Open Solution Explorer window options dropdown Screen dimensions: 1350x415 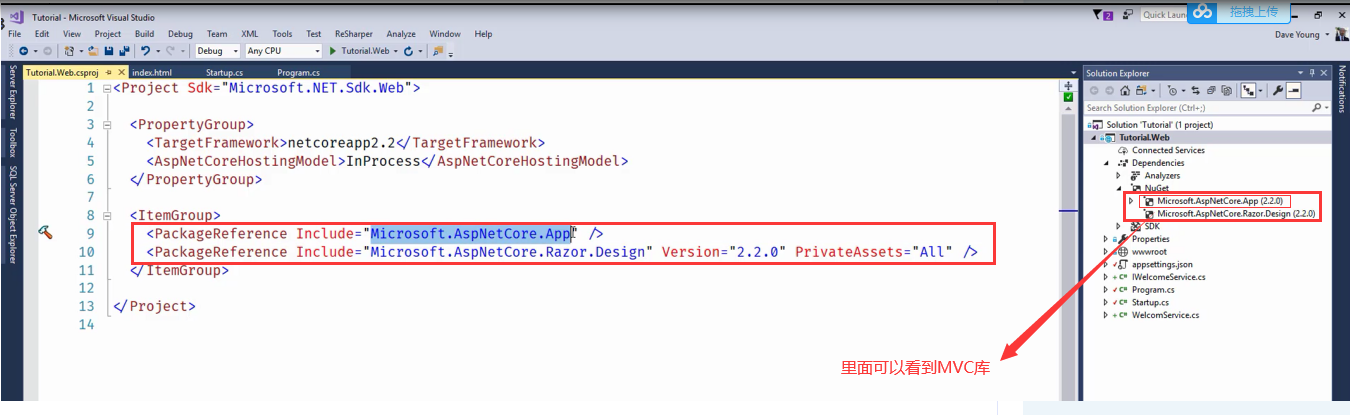point(1300,73)
